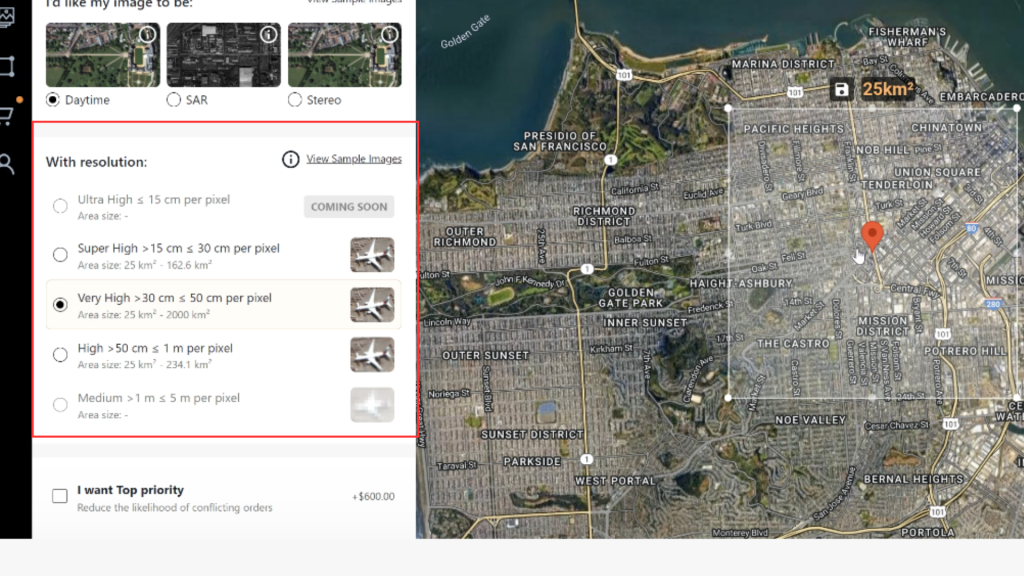Viewport: 1024px width, 576px height.
Task: Click Mission District map label
Action: tap(883, 326)
